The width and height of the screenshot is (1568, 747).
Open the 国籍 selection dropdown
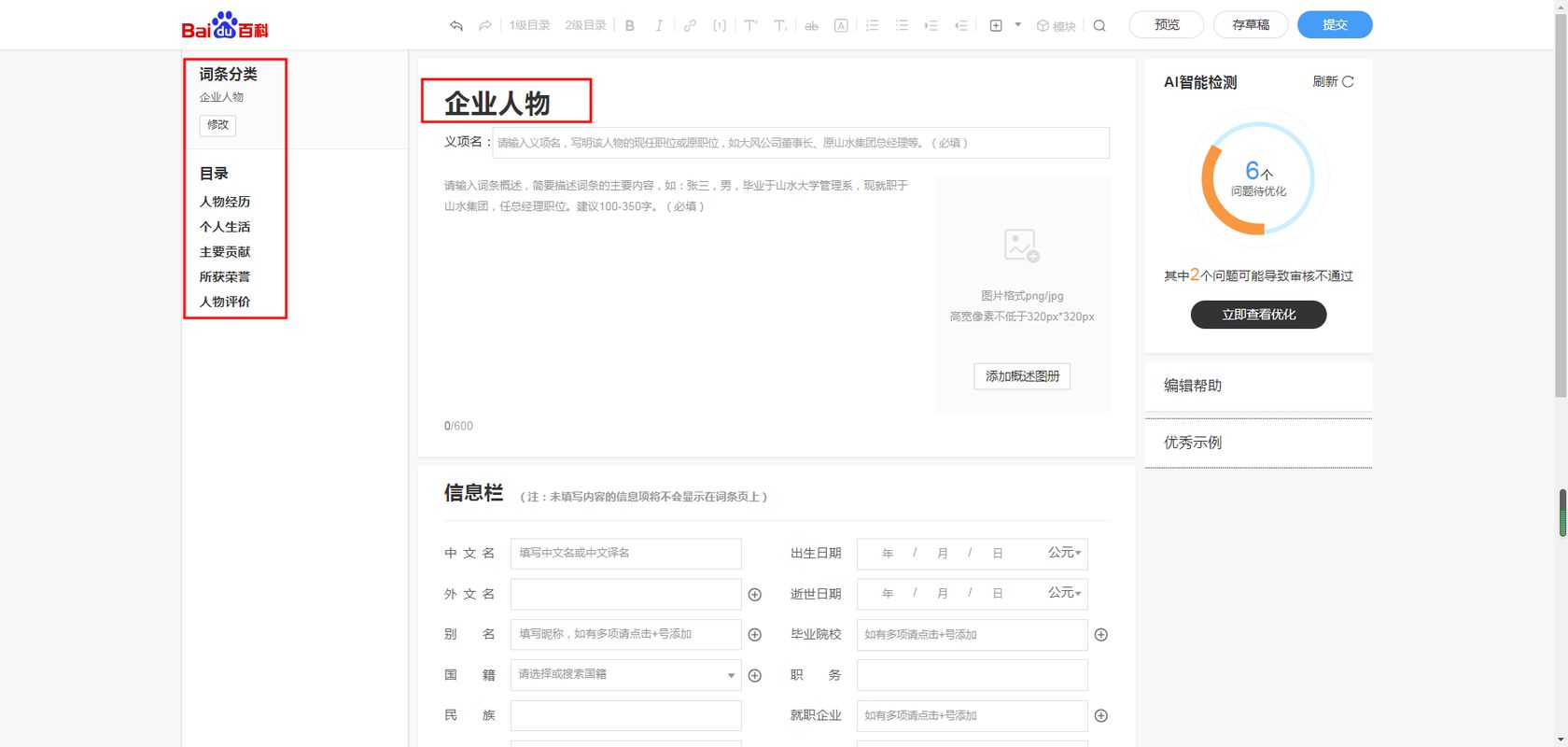click(626, 675)
